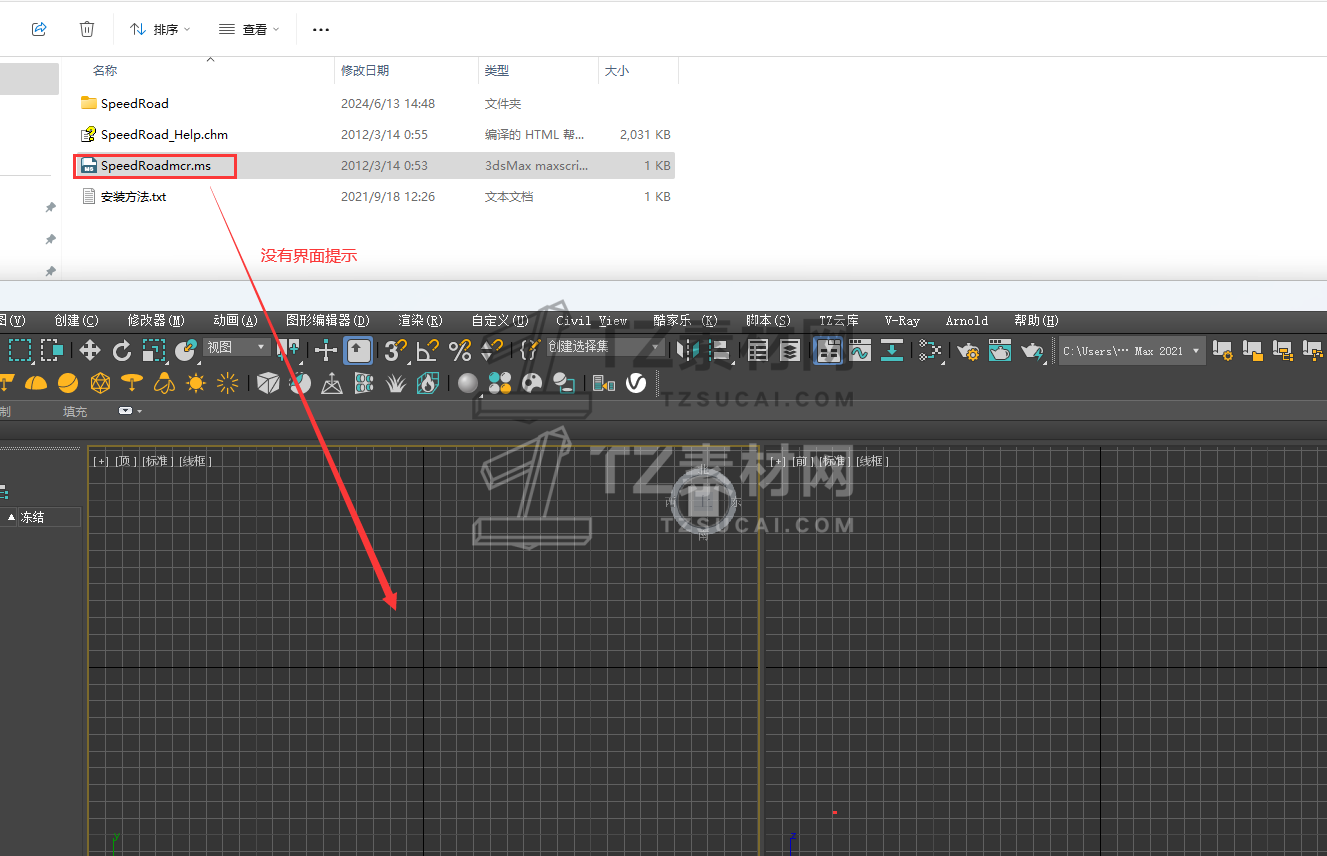The image size is (1327, 856).
Task: Toggle angle snap
Action: 428,350
